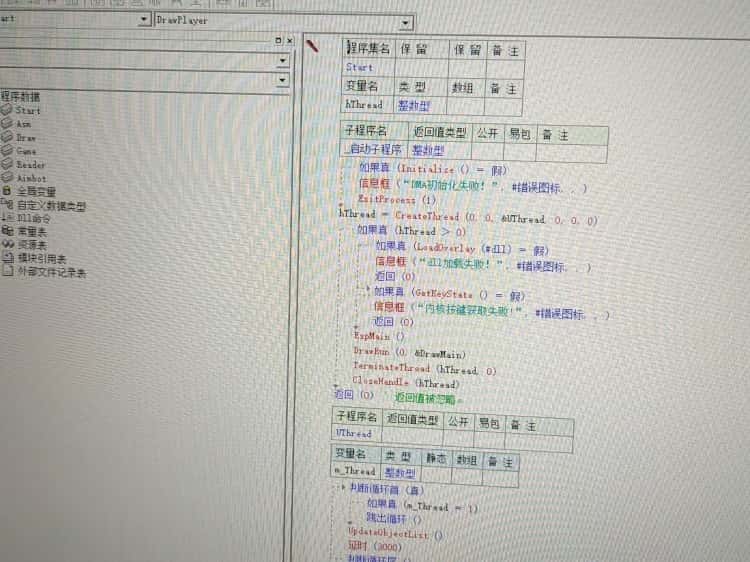Click the 程序集名 header cell
The width and height of the screenshot is (750, 562).
point(368,49)
